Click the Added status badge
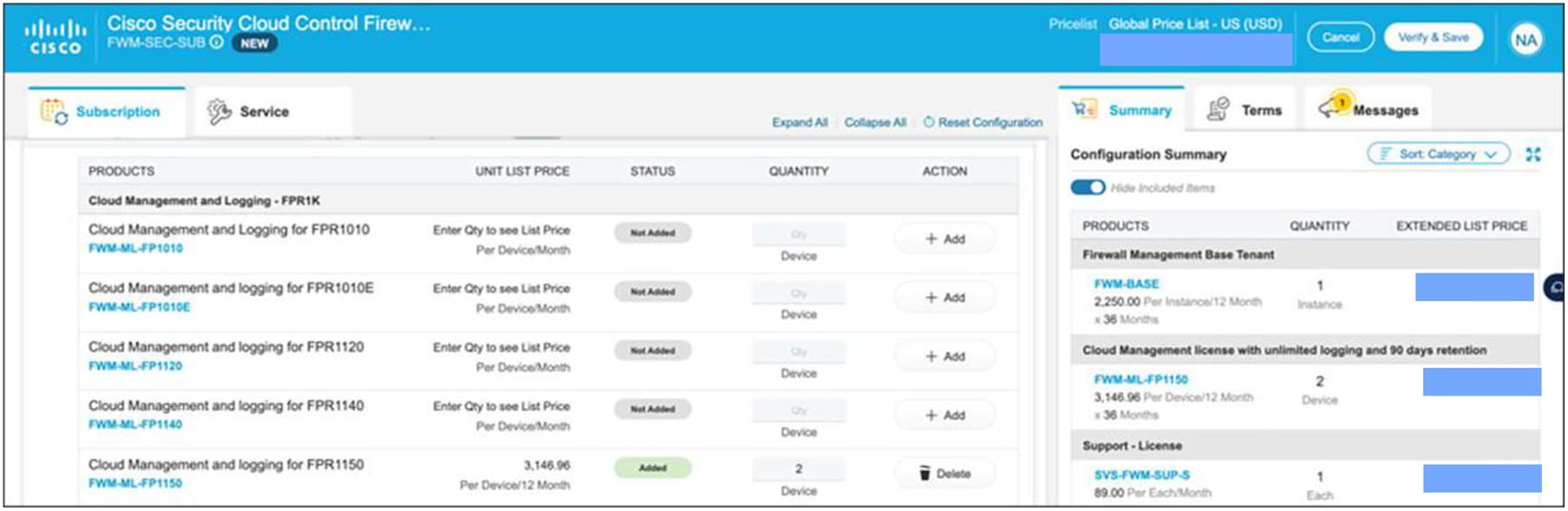 (653, 468)
